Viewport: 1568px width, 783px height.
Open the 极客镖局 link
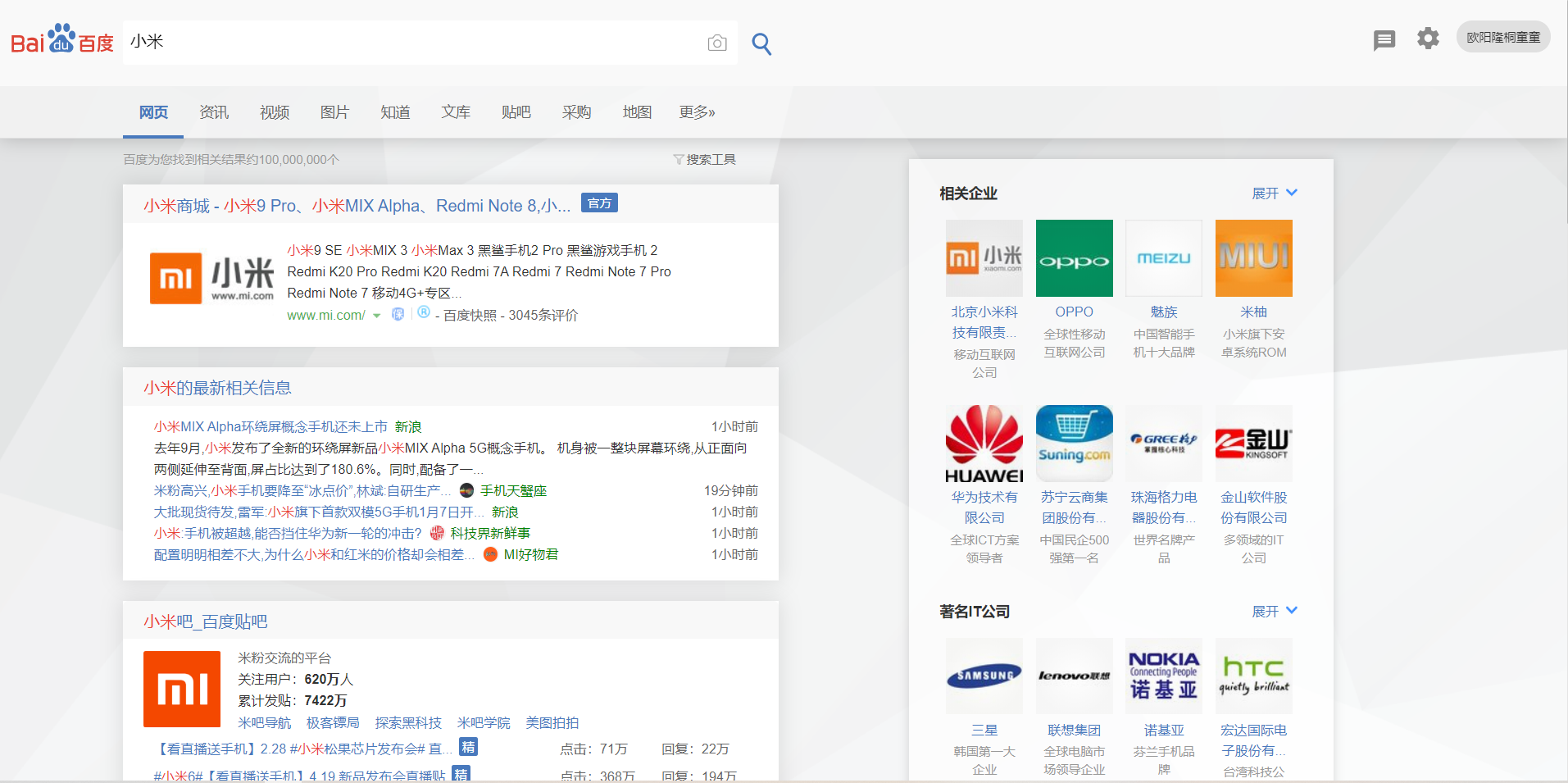point(333,722)
